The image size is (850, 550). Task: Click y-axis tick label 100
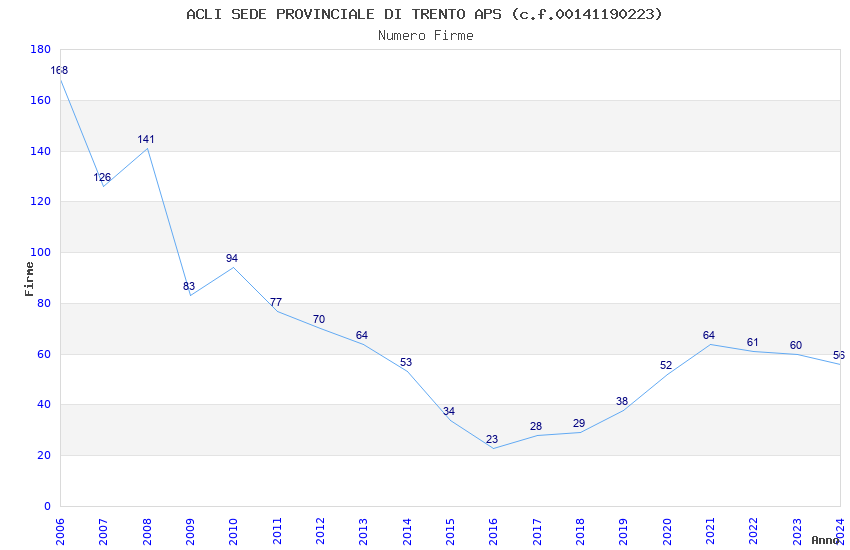point(41,253)
